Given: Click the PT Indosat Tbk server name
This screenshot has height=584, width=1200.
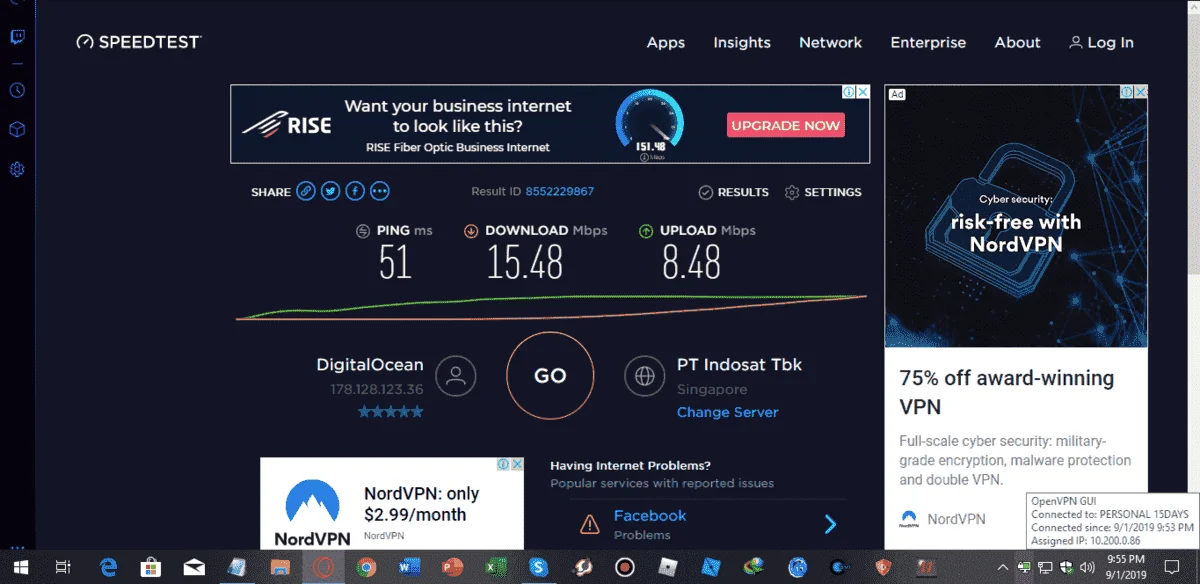Looking at the screenshot, I should pyautogui.click(x=739, y=365).
